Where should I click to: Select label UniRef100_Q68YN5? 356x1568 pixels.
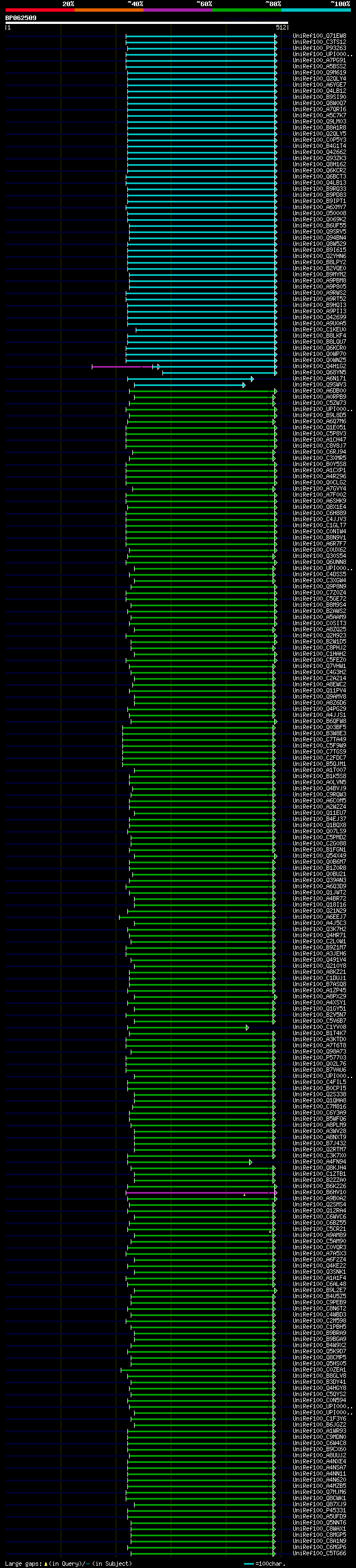coord(319,373)
